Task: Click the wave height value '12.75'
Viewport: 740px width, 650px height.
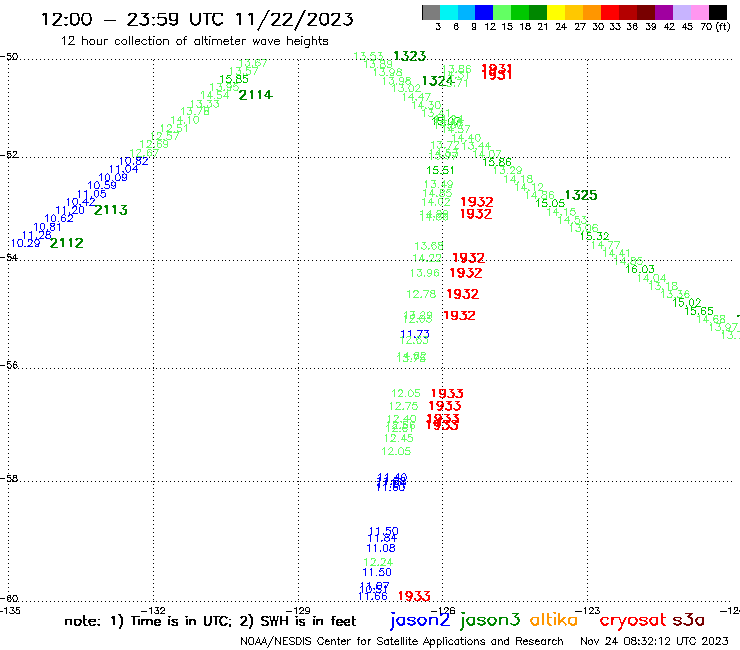Action: tap(404, 406)
